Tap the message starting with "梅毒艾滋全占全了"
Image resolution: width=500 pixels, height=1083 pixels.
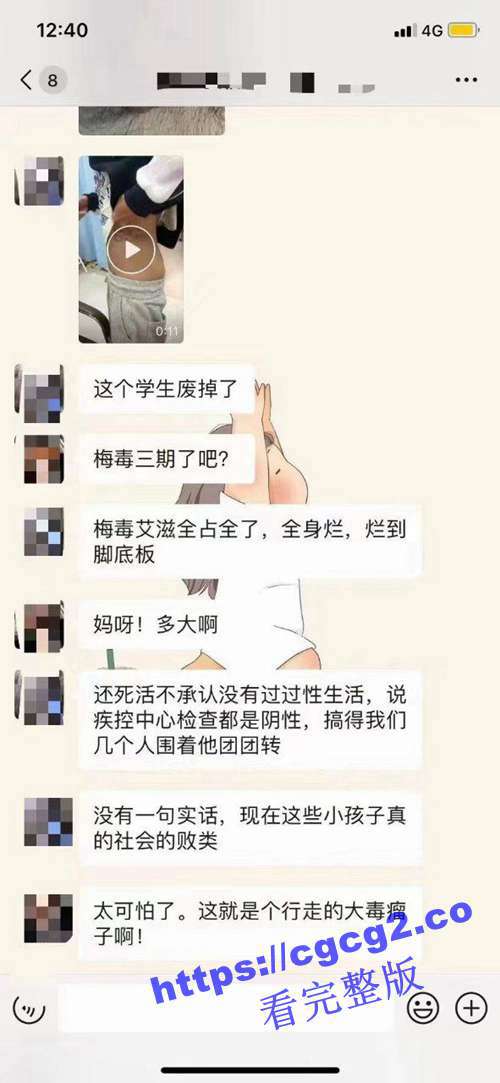point(250,543)
